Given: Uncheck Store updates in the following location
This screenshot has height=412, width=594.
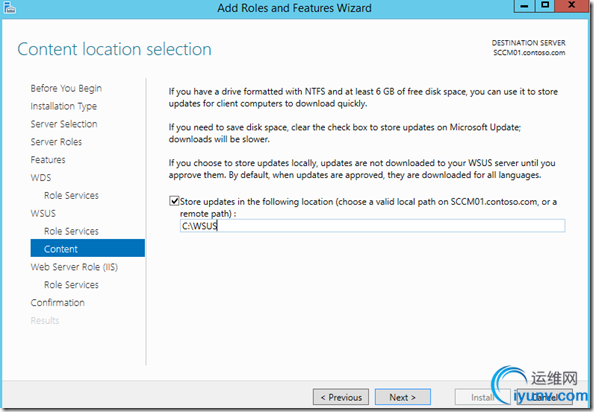Looking at the screenshot, I should click(174, 201).
